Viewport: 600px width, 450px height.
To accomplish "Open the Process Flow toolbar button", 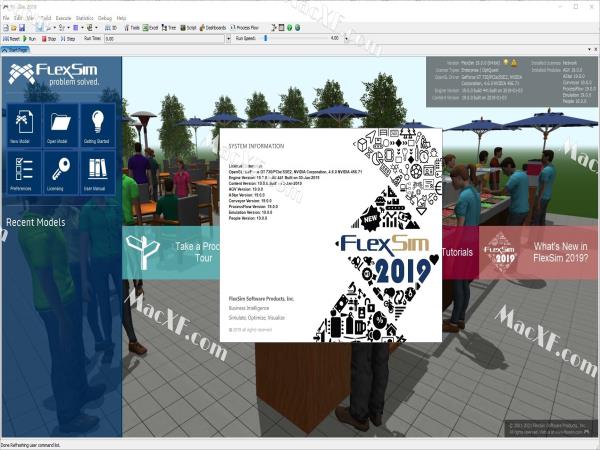I will tap(245, 28).
